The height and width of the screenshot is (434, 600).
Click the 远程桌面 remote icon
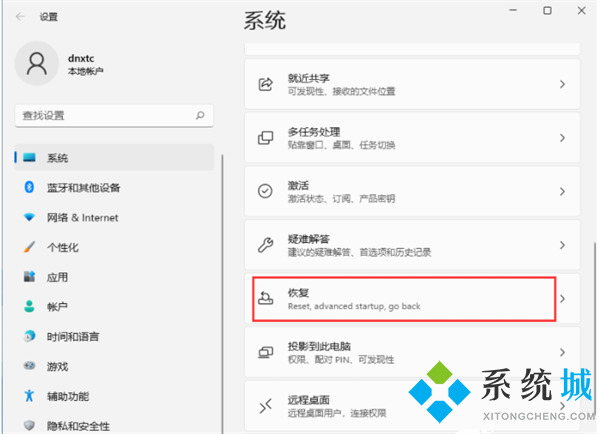[x=266, y=406]
